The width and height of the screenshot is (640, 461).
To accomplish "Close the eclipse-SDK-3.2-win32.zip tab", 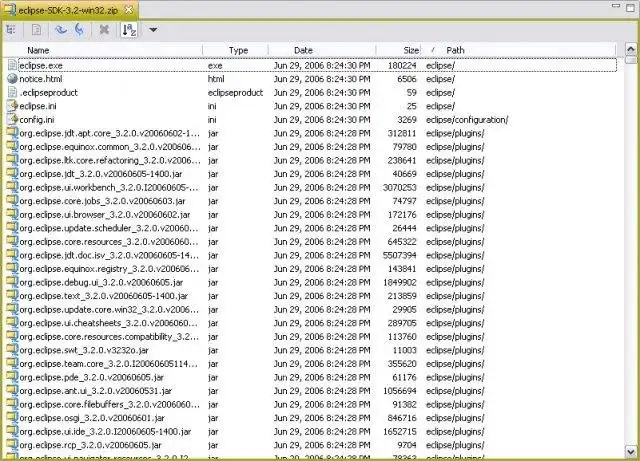I will pyautogui.click(x=129, y=10).
